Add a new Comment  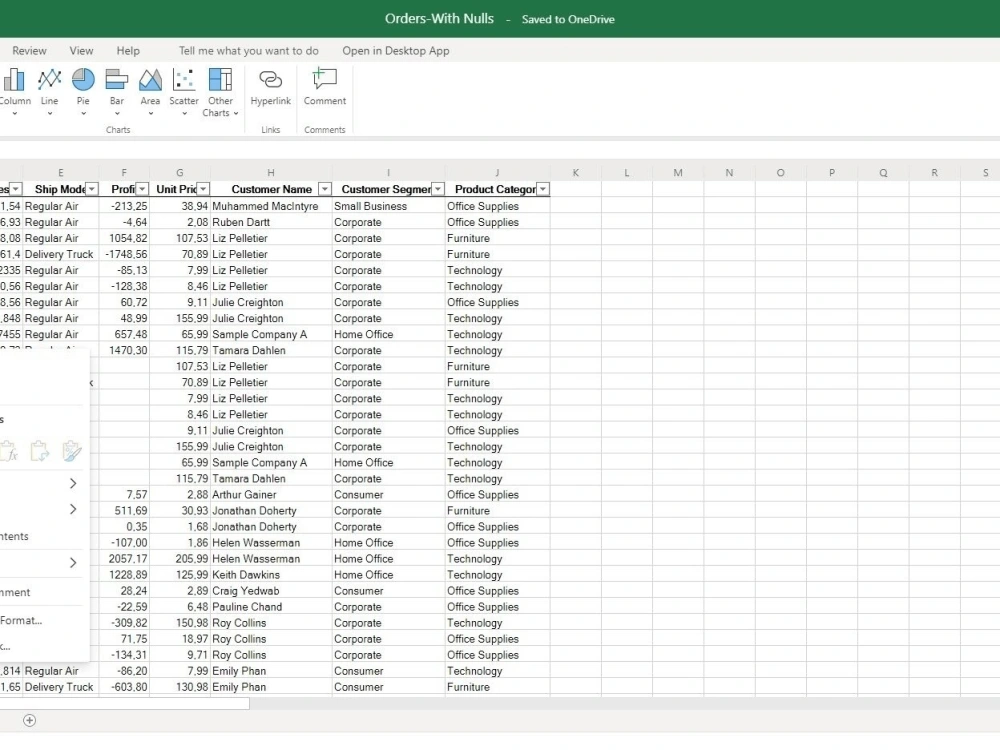325,87
